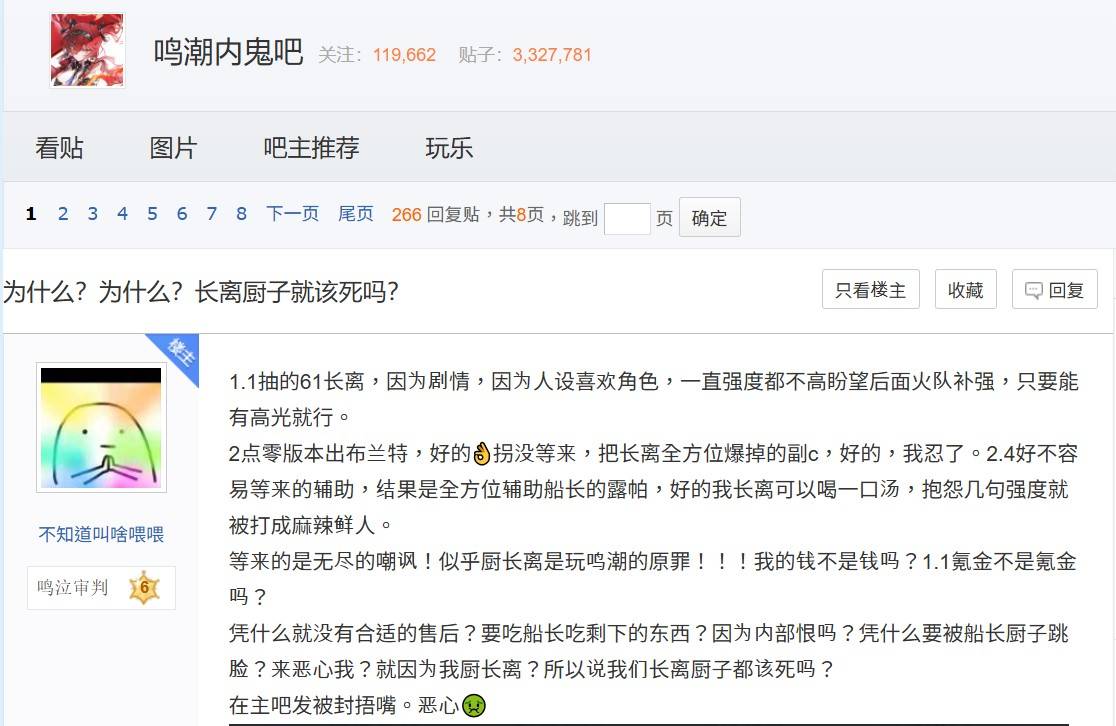Click the 下一页 next page link
The height and width of the screenshot is (726, 1116).
[x=292, y=214]
